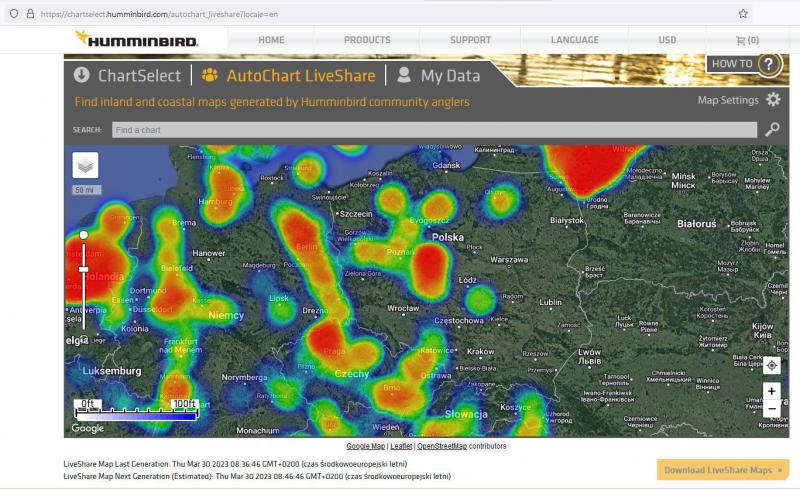Switch to the ChartSelect tab

pyautogui.click(x=127, y=75)
